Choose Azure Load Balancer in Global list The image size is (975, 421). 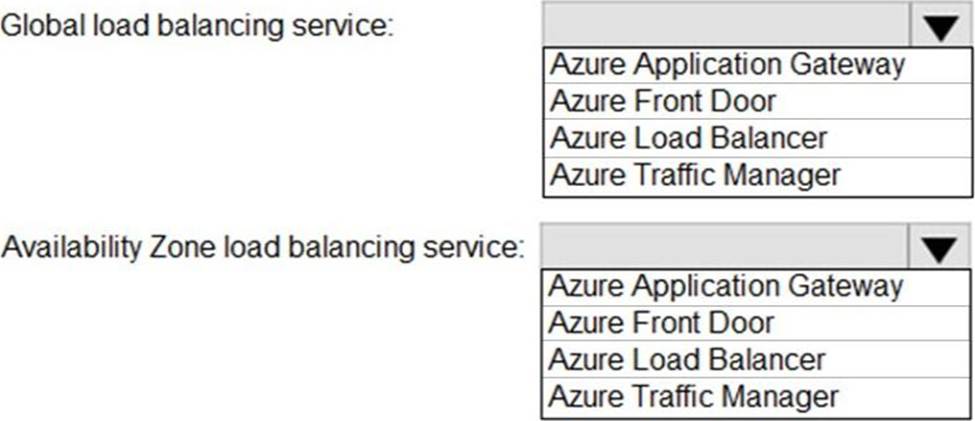point(757,138)
